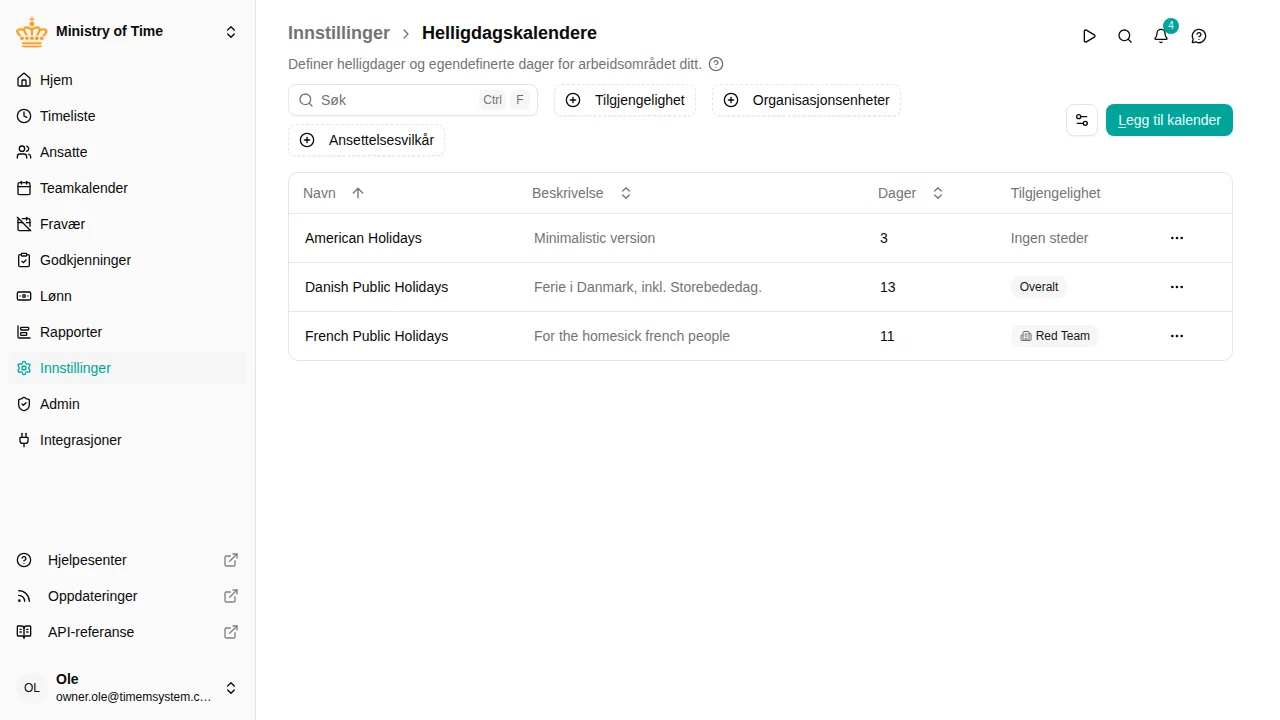Click the Rapporter chart icon
Screen dimensions: 1280x720
(24, 332)
